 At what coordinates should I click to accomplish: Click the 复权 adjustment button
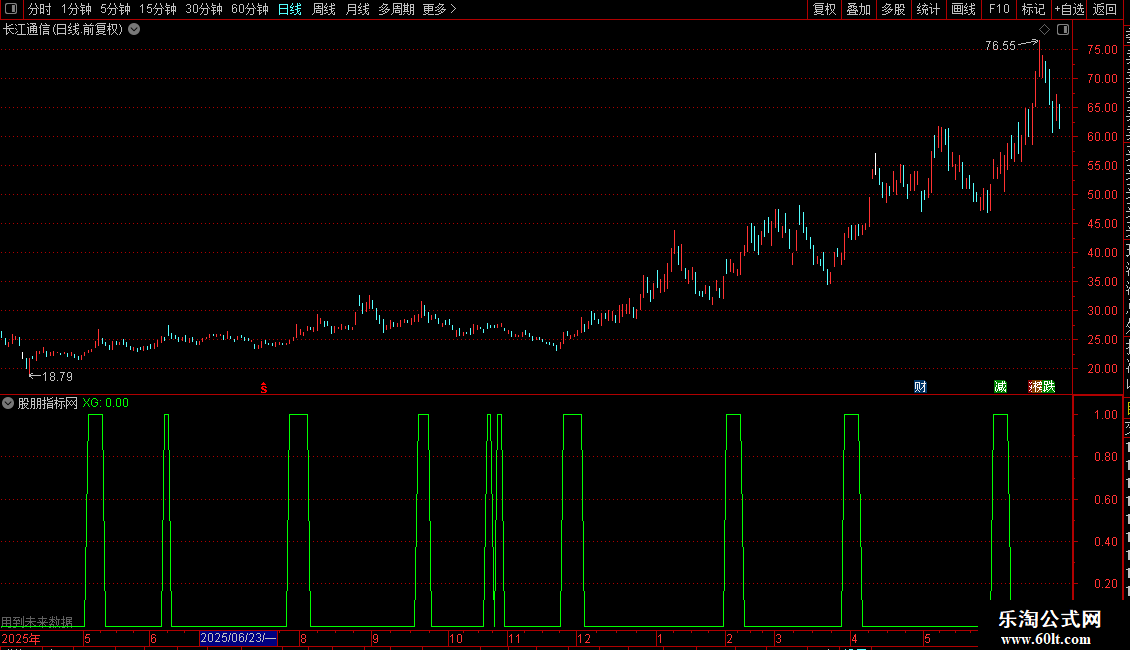824,9
